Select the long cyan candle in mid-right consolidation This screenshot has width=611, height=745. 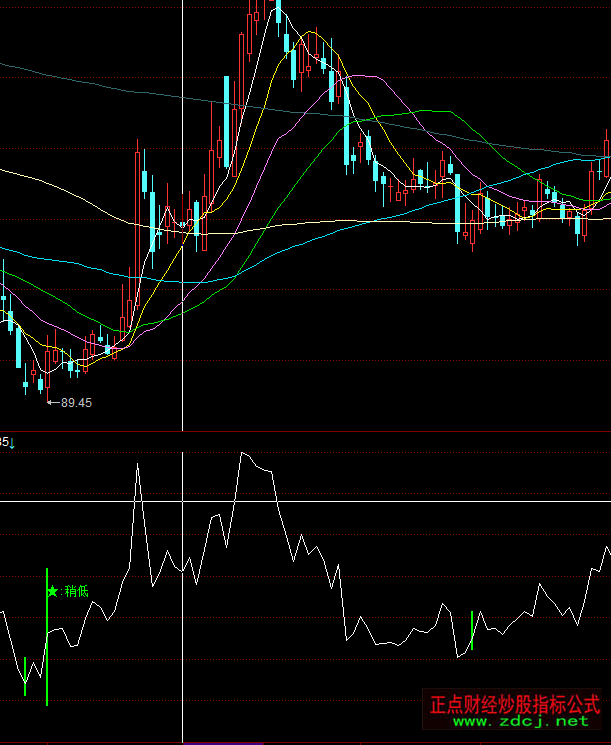point(457,205)
